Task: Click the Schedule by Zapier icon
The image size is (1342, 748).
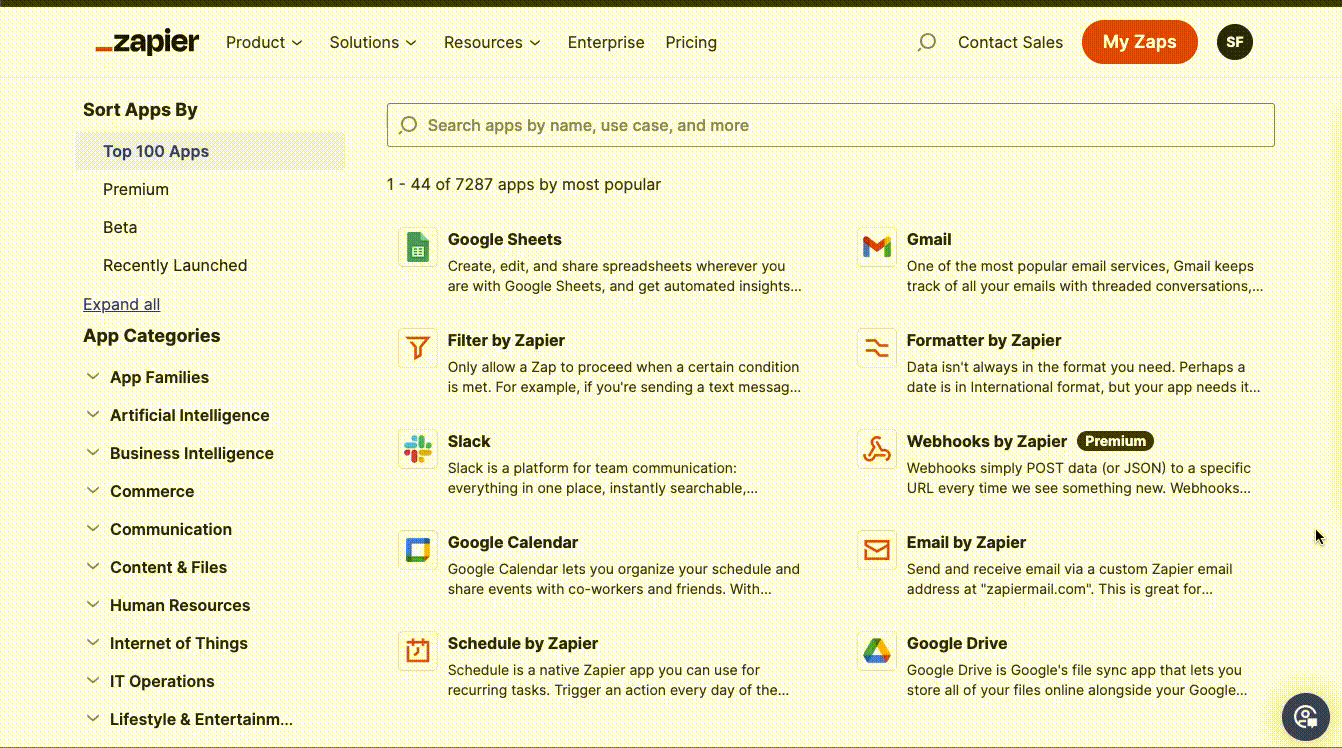Action: pyautogui.click(x=417, y=651)
